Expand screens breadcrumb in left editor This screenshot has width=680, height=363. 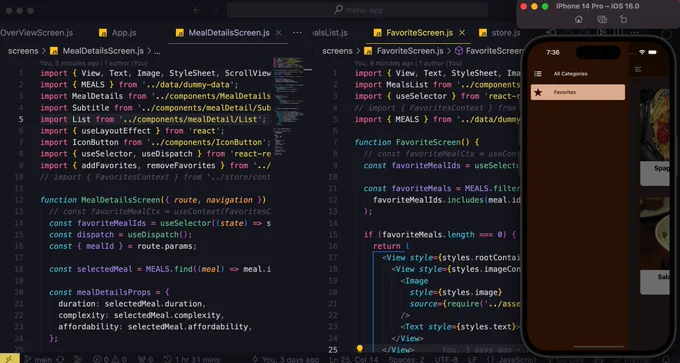pos(23,51)
